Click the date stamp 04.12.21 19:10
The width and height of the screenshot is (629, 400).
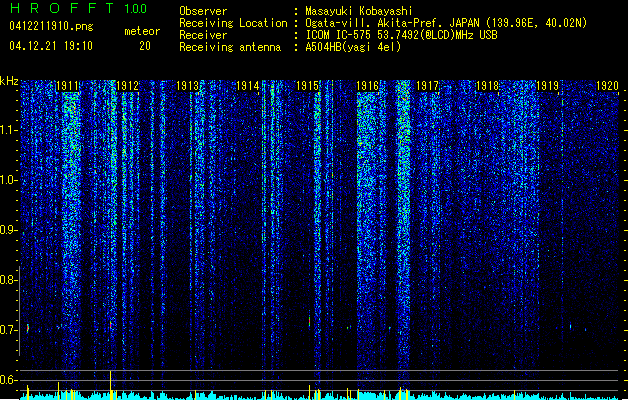(x=51, y=46)
